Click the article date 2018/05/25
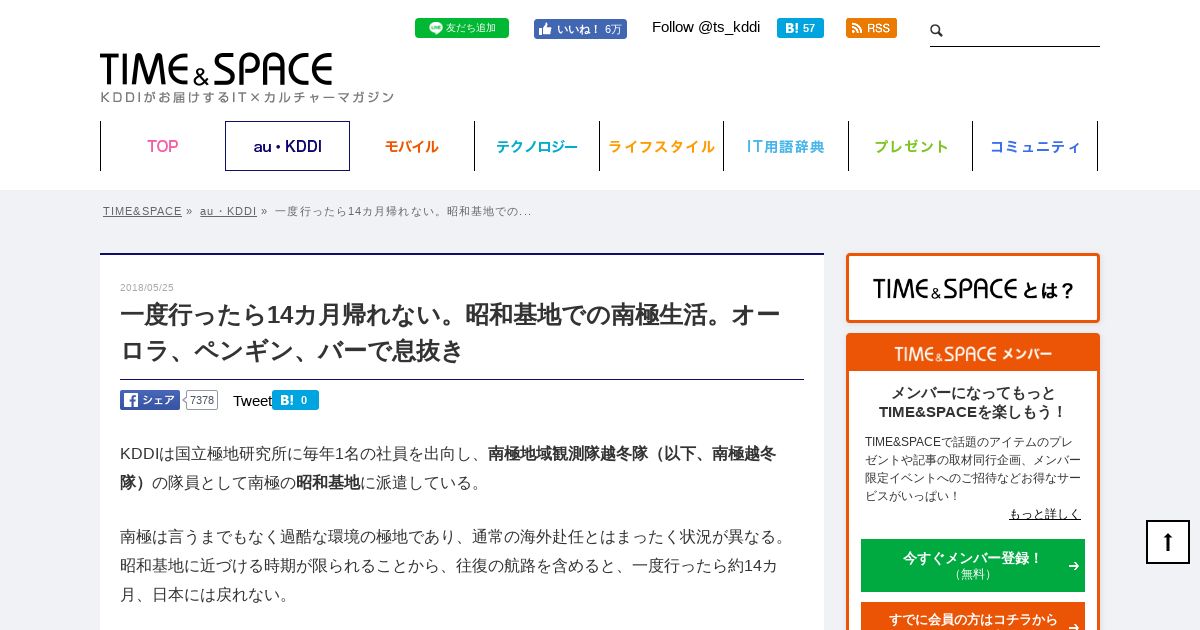The height and width of the screenshot is (630, 1200). click(x=147, y=288)
